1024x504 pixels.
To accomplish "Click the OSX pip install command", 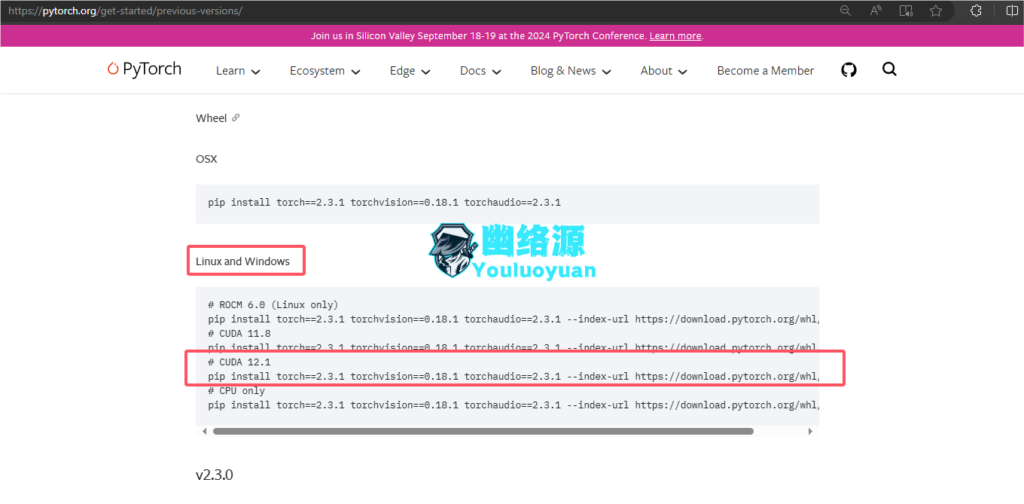I will point(384,203).
